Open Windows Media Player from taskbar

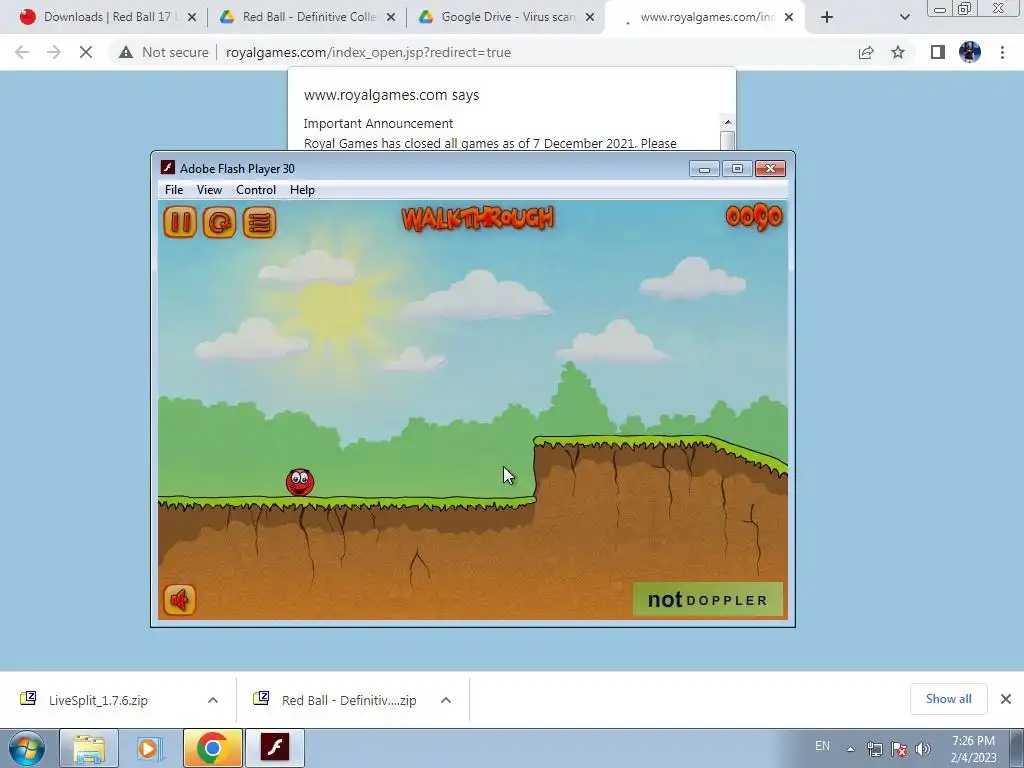click(150, 748)
